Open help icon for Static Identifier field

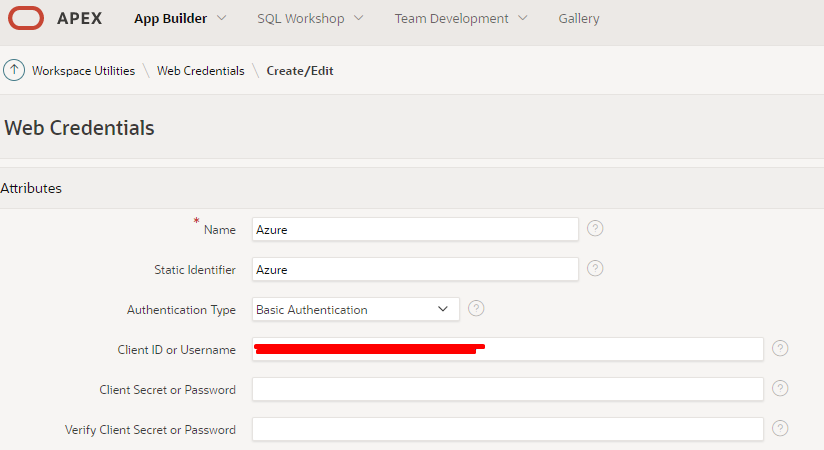pyautogui.click(x=595, y=269)
